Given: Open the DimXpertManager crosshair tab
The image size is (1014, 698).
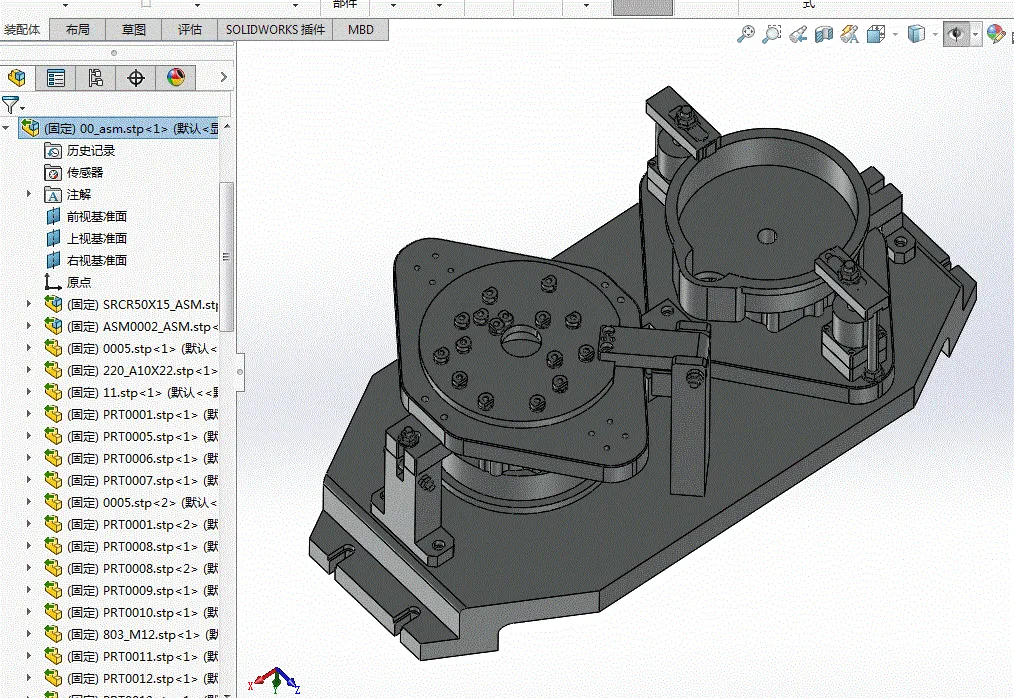Looking at the screenshot, I should [x=136, y=78].
